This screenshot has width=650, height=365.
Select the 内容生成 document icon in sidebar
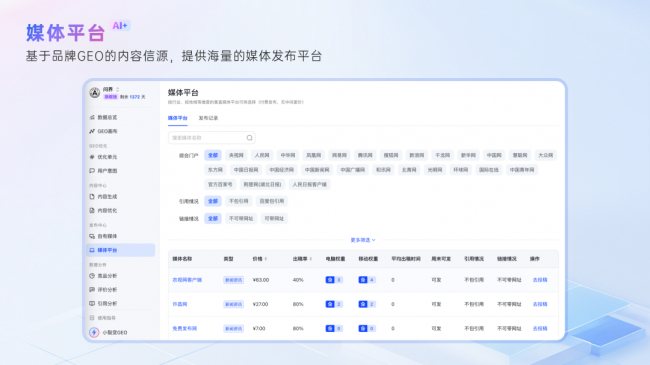pos(92,197)
